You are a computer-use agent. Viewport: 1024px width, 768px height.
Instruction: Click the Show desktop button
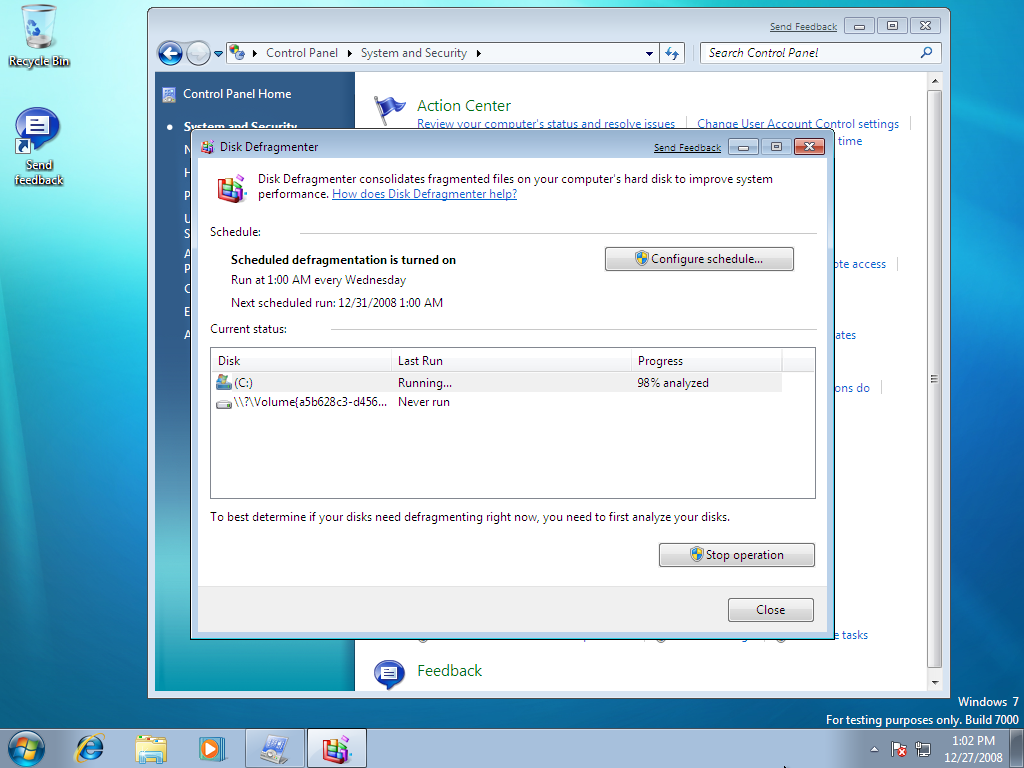(1017, 748)
